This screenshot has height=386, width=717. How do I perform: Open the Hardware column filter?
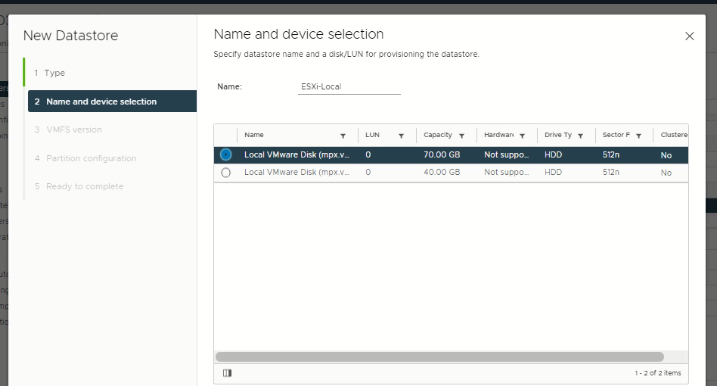(522, 136)
